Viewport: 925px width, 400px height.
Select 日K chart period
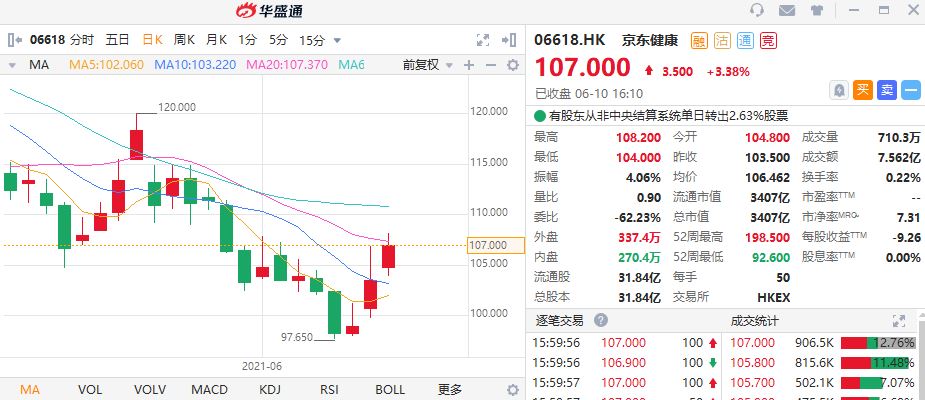click(x=153, y=40)
